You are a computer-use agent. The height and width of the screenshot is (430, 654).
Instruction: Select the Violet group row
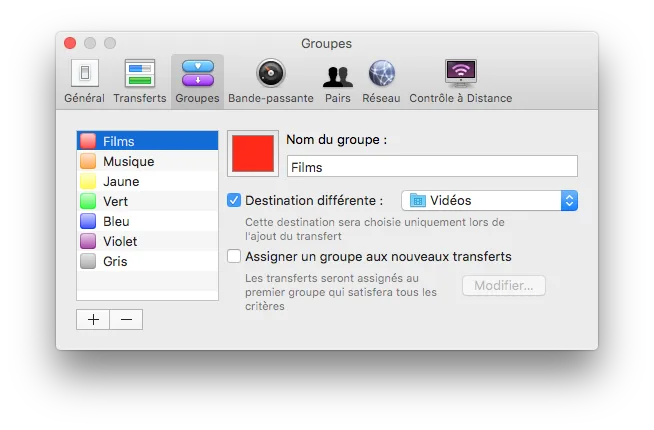pos(147,241)
